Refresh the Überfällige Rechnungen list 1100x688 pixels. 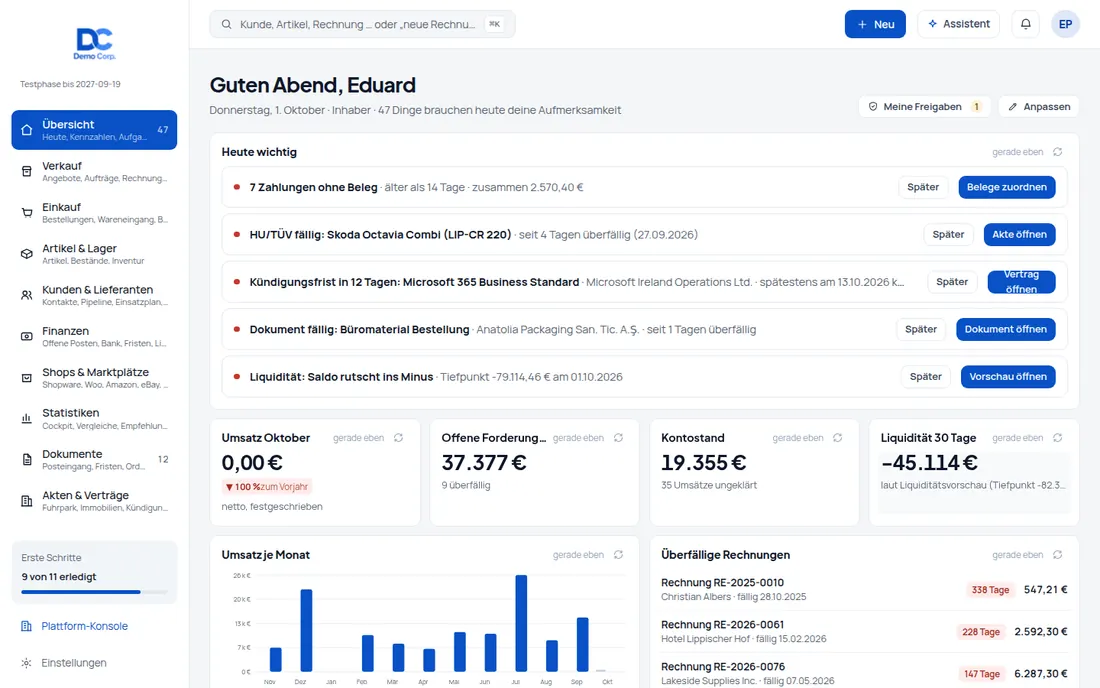pos(1057,555)
